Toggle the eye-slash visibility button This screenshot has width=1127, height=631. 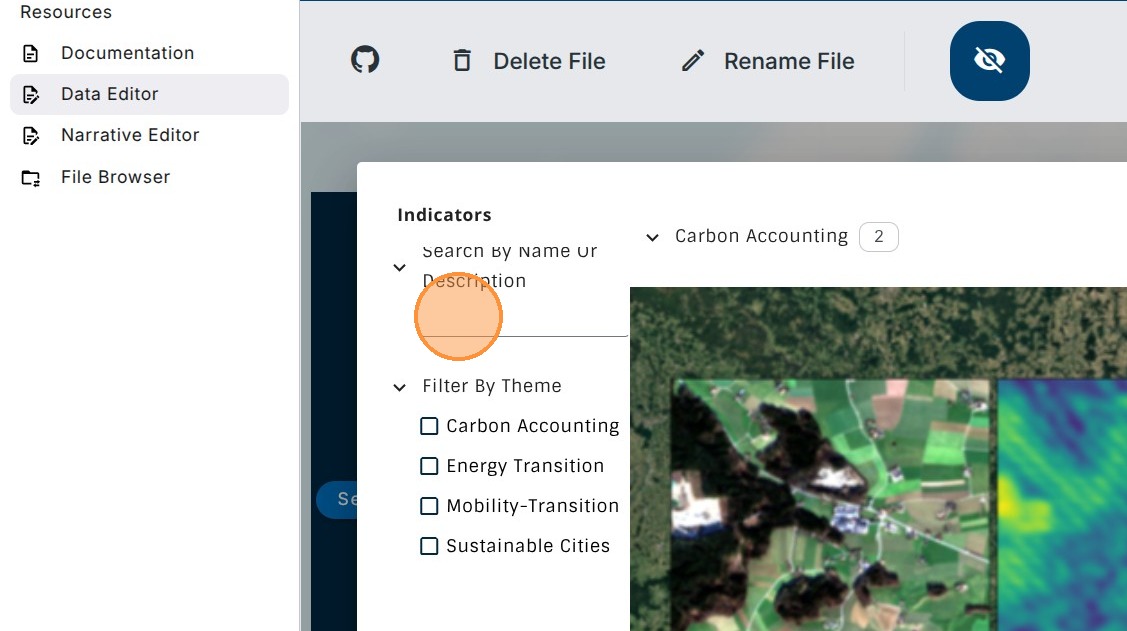989,61
